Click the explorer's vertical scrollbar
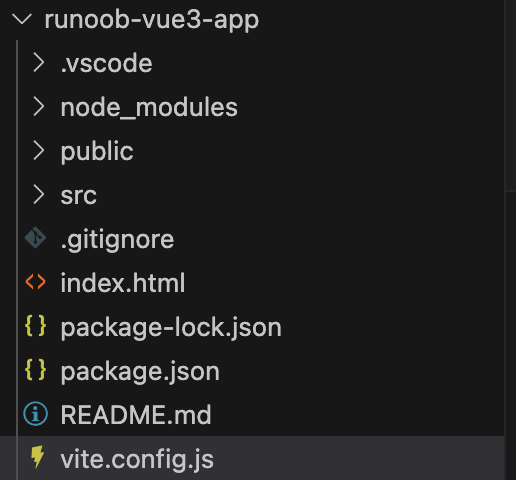This screenshot has width=516, height=480. [510, 95]
